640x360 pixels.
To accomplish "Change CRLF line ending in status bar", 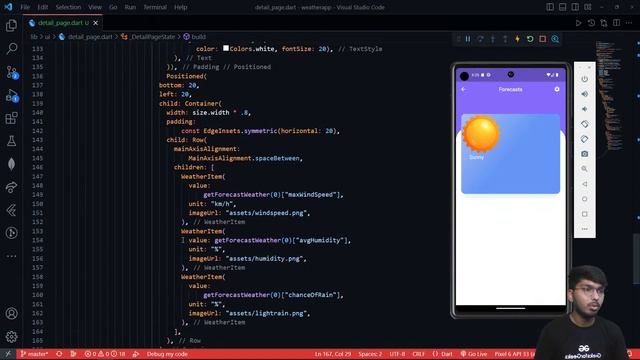I will click(418, 354).
